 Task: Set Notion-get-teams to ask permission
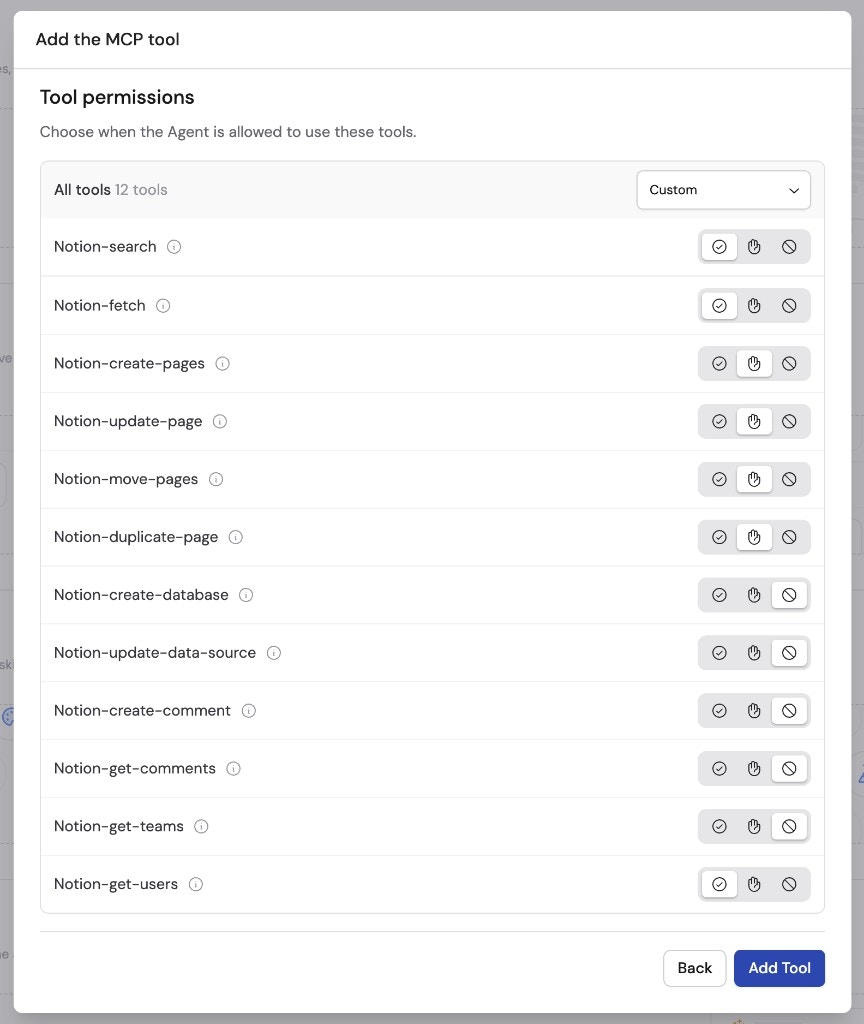[x=754, y=826]
